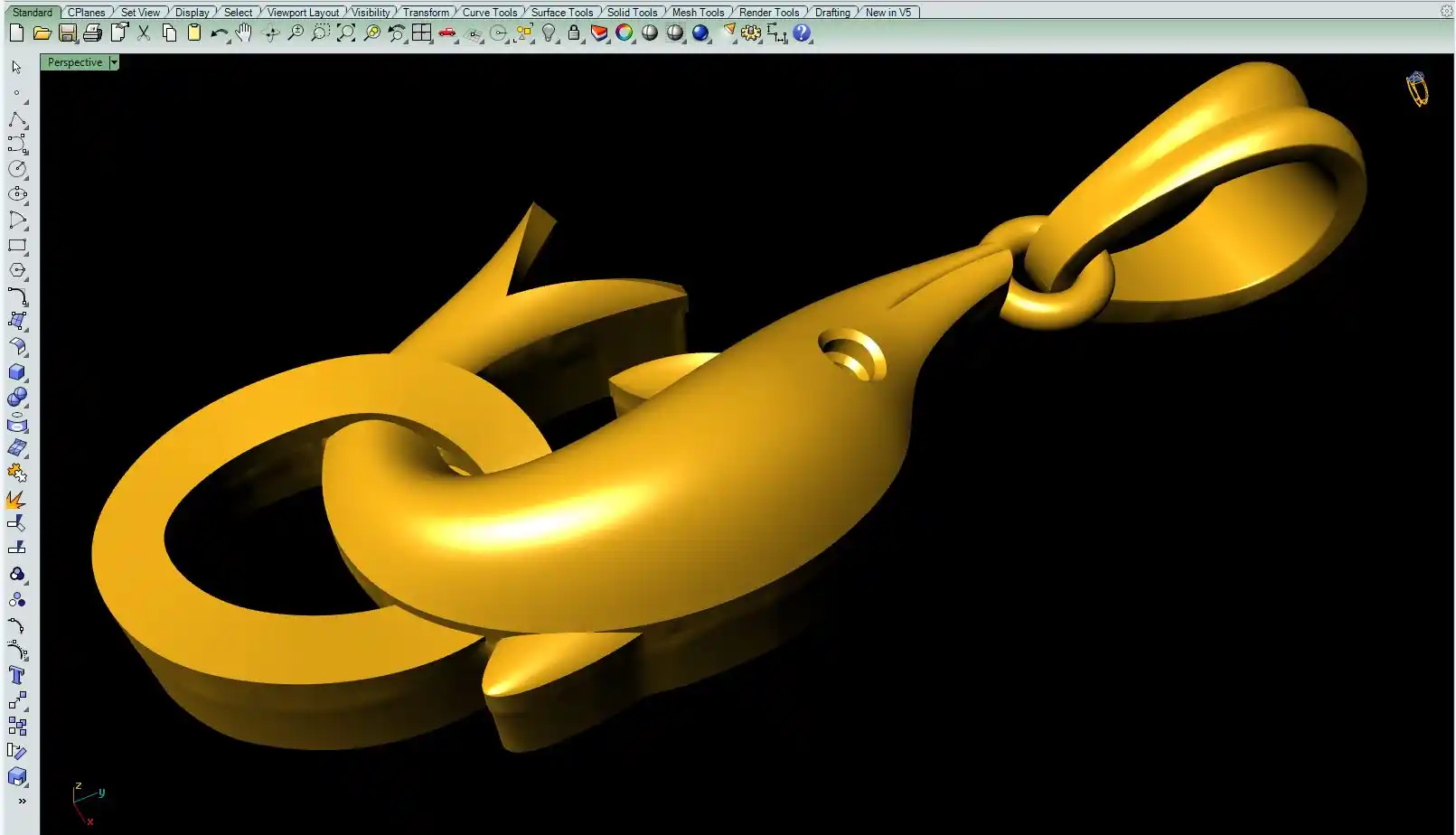Toggle the light bulb hide/show objects icon
The height and width of the screenshot is (835, 1456).
(x=549, y=33)
